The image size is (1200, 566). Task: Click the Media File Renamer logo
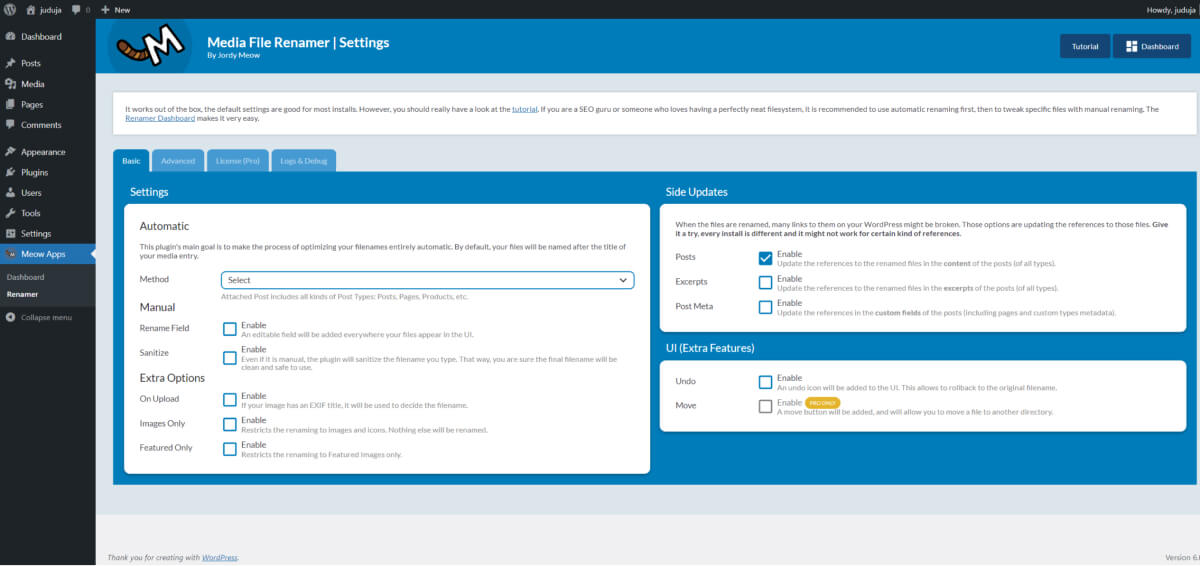tap(149, 46)
